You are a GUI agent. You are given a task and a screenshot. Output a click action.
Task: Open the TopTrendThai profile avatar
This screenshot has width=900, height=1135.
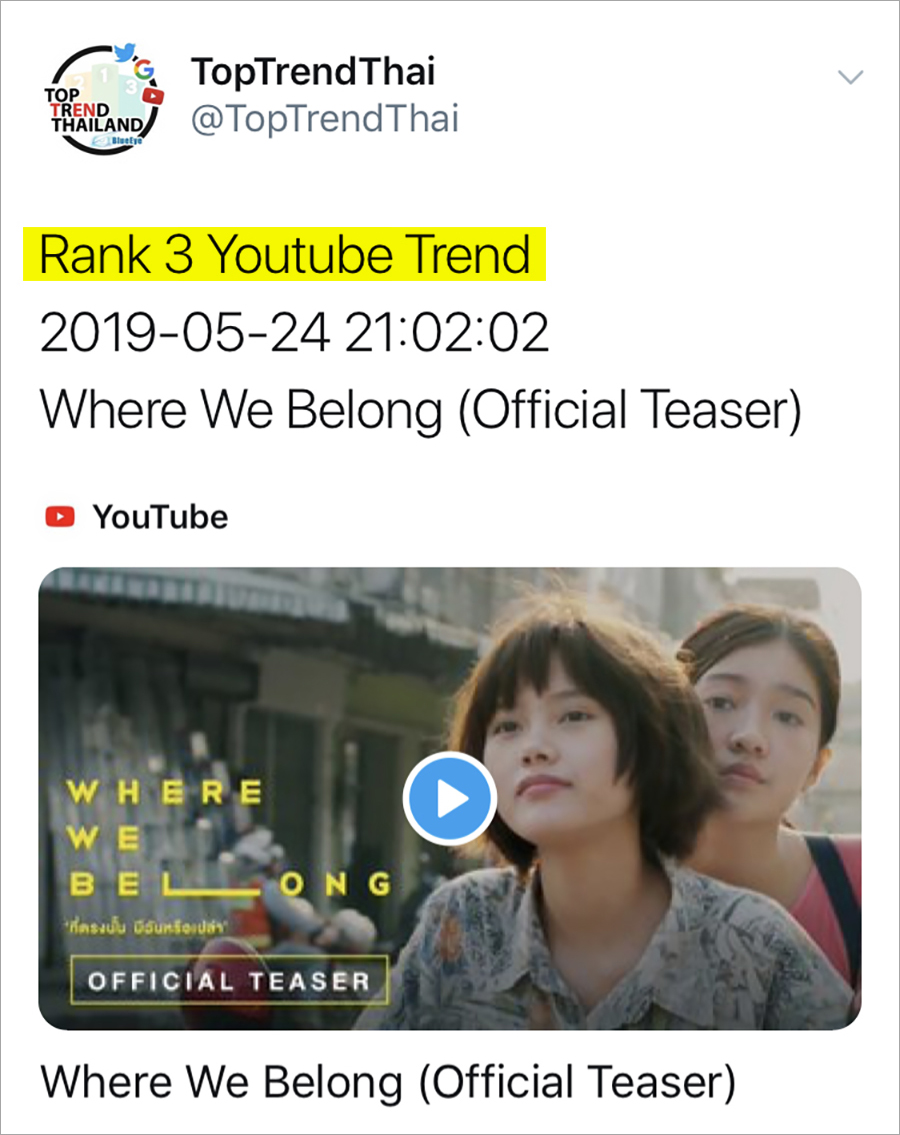(x=106, y=98)
